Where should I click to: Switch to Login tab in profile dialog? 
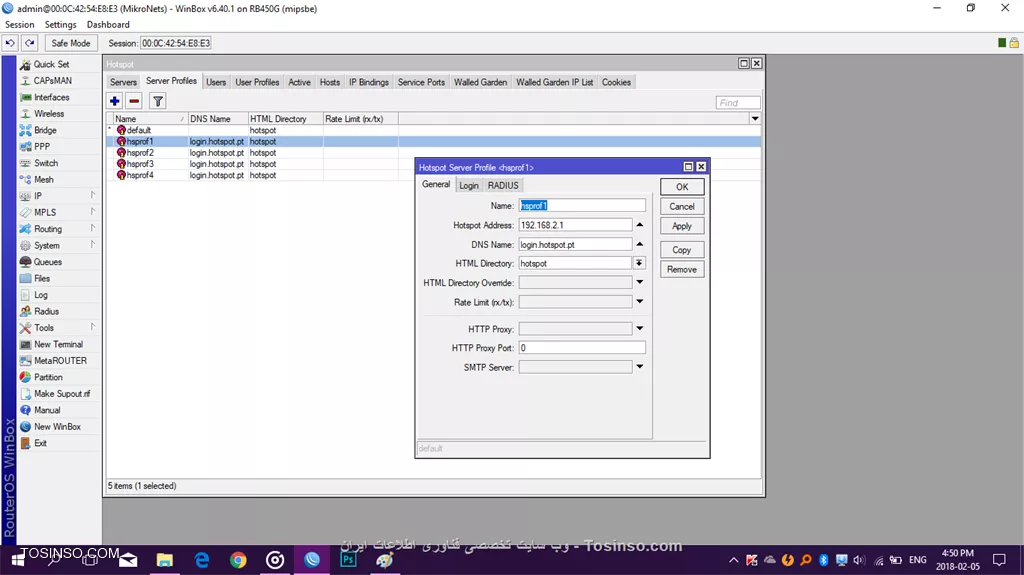tap(469, 186)
